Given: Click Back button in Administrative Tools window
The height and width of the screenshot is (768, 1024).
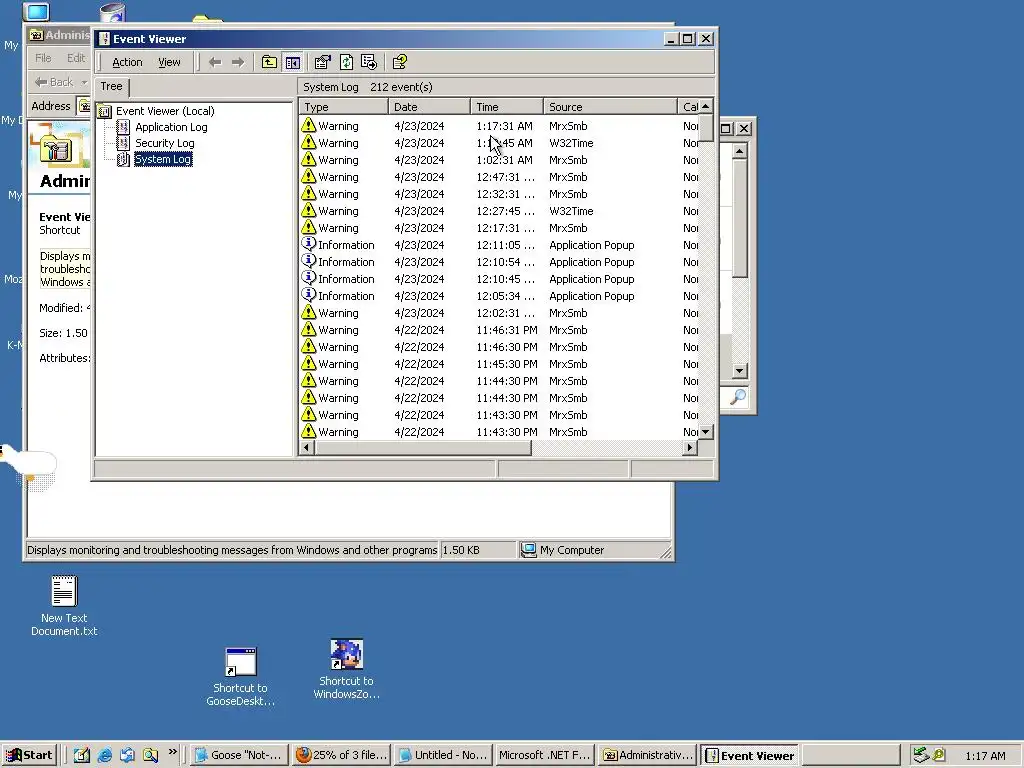Looking at the screenshot, I should [54, 82].
